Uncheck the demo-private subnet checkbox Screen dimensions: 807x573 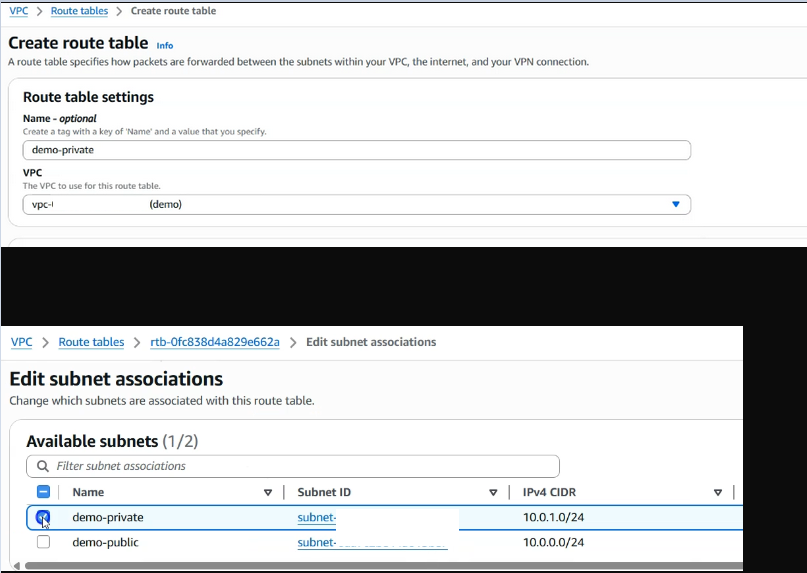click(43, 517)
